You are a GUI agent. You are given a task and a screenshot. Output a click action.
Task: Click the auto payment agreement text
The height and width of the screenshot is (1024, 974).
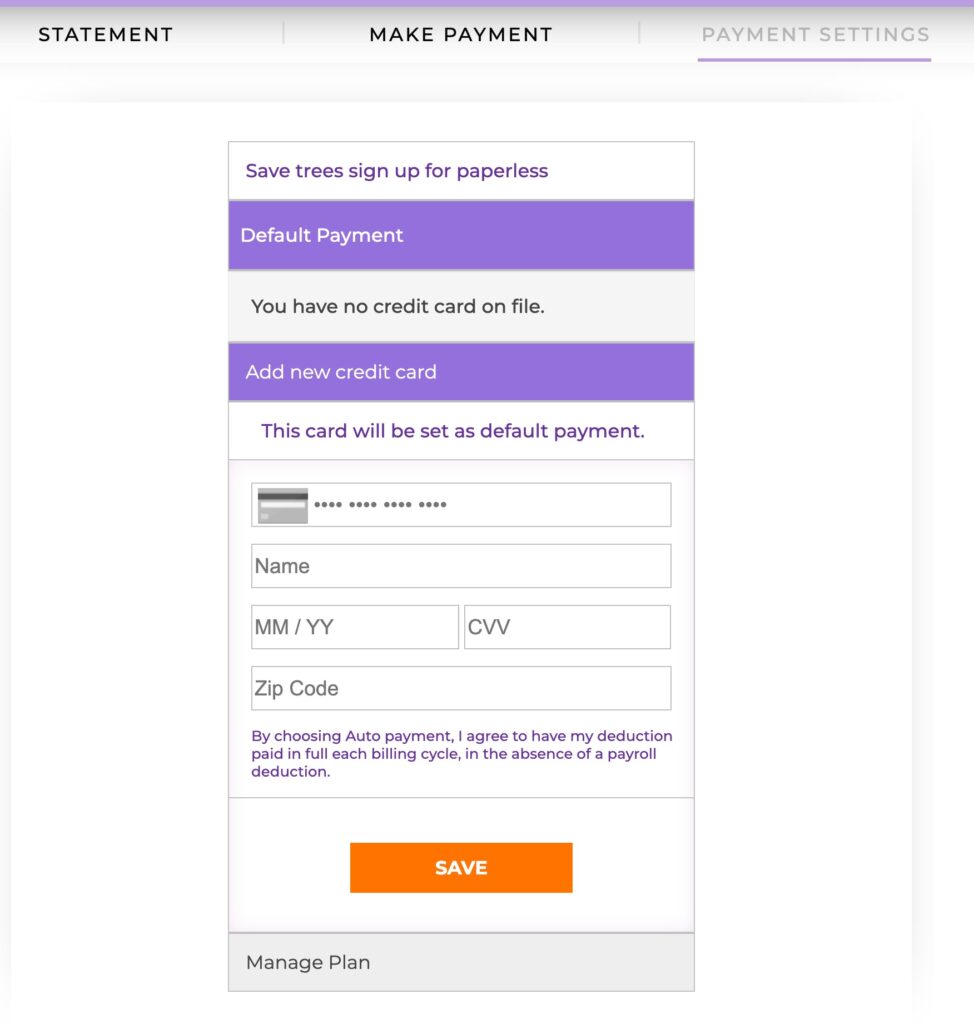point(460,753)
